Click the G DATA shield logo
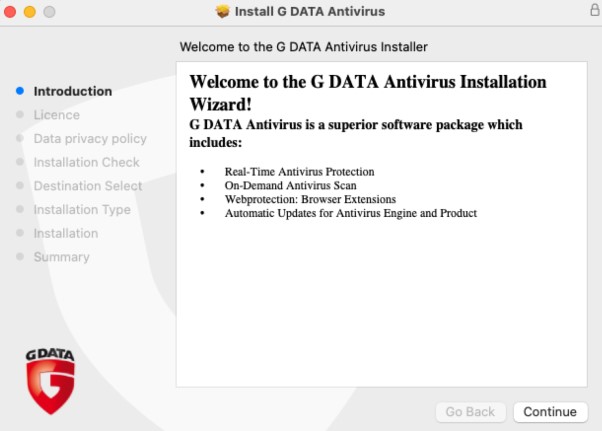 pyautogui.click(x=50, y=381)
